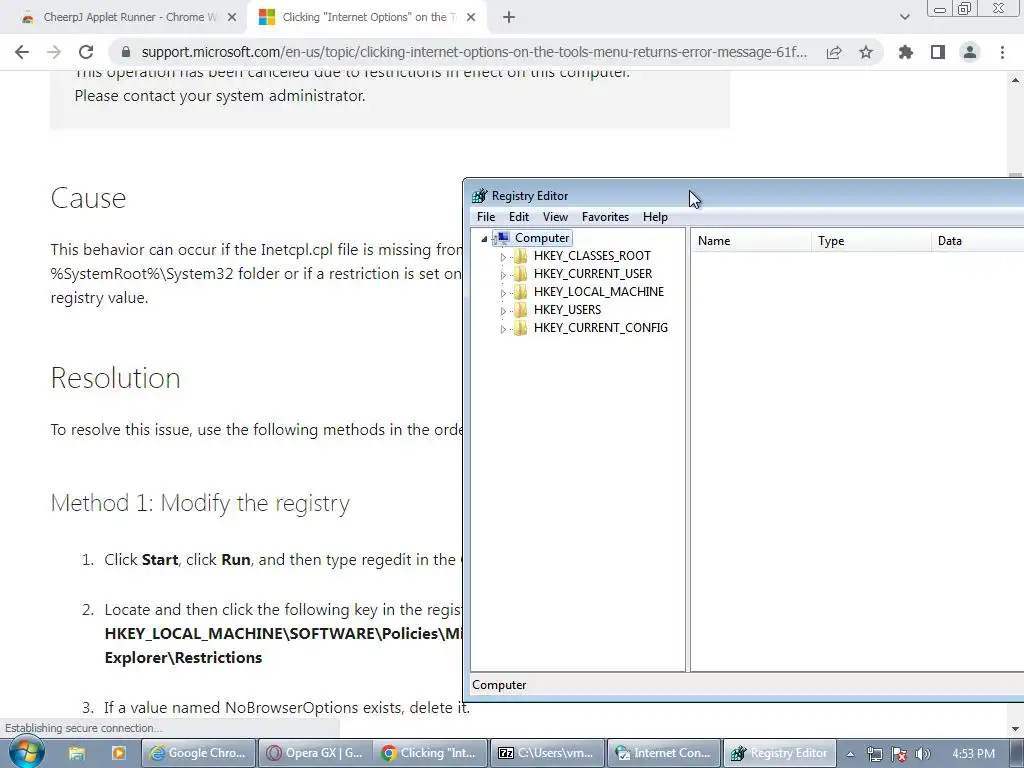Click the Chrome forward arrow button
Viewport: 1024px width, 768px height.
click(x=54, y=52)
